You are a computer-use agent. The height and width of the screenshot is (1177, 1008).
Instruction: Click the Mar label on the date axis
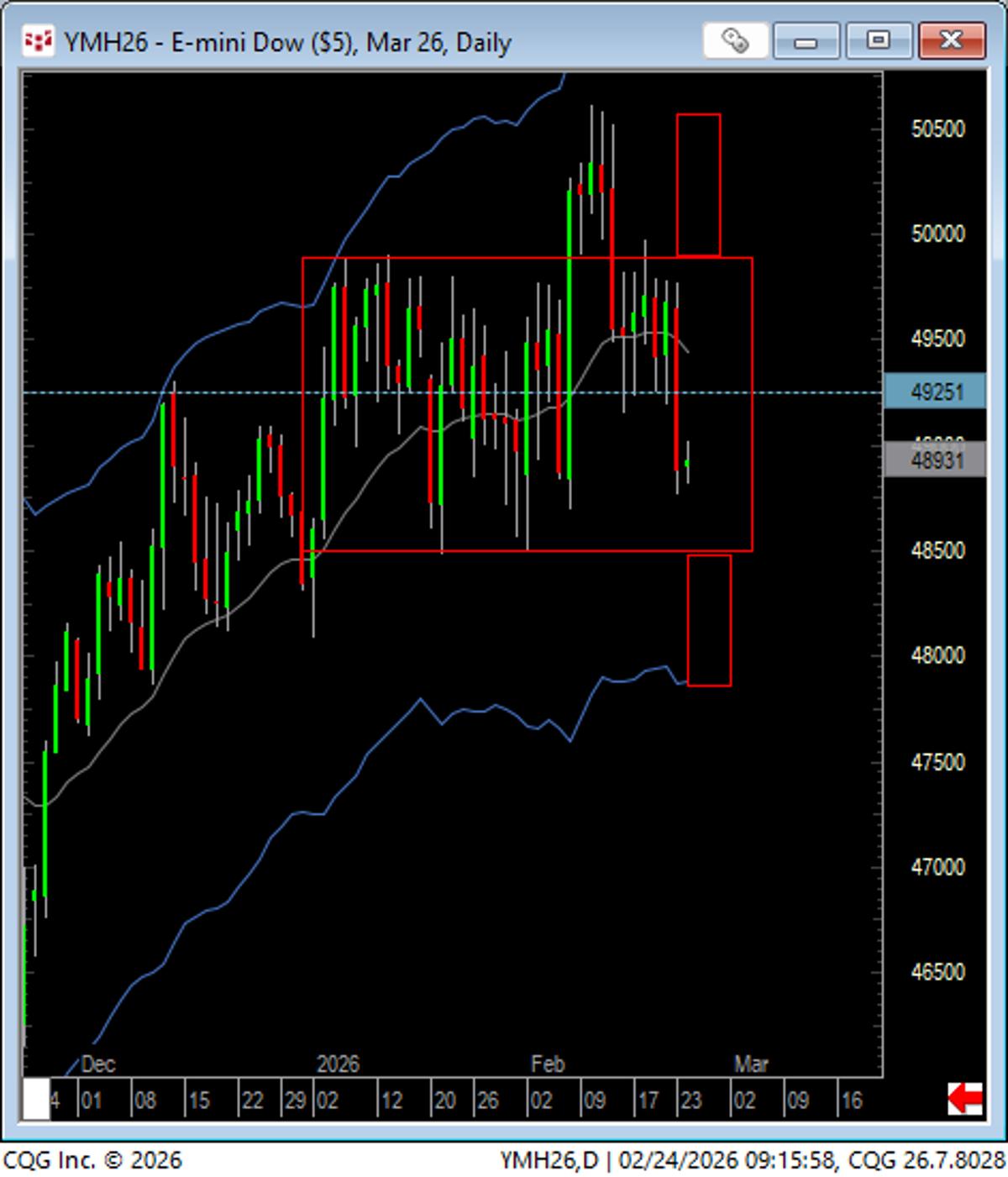tap(753, 1064)
